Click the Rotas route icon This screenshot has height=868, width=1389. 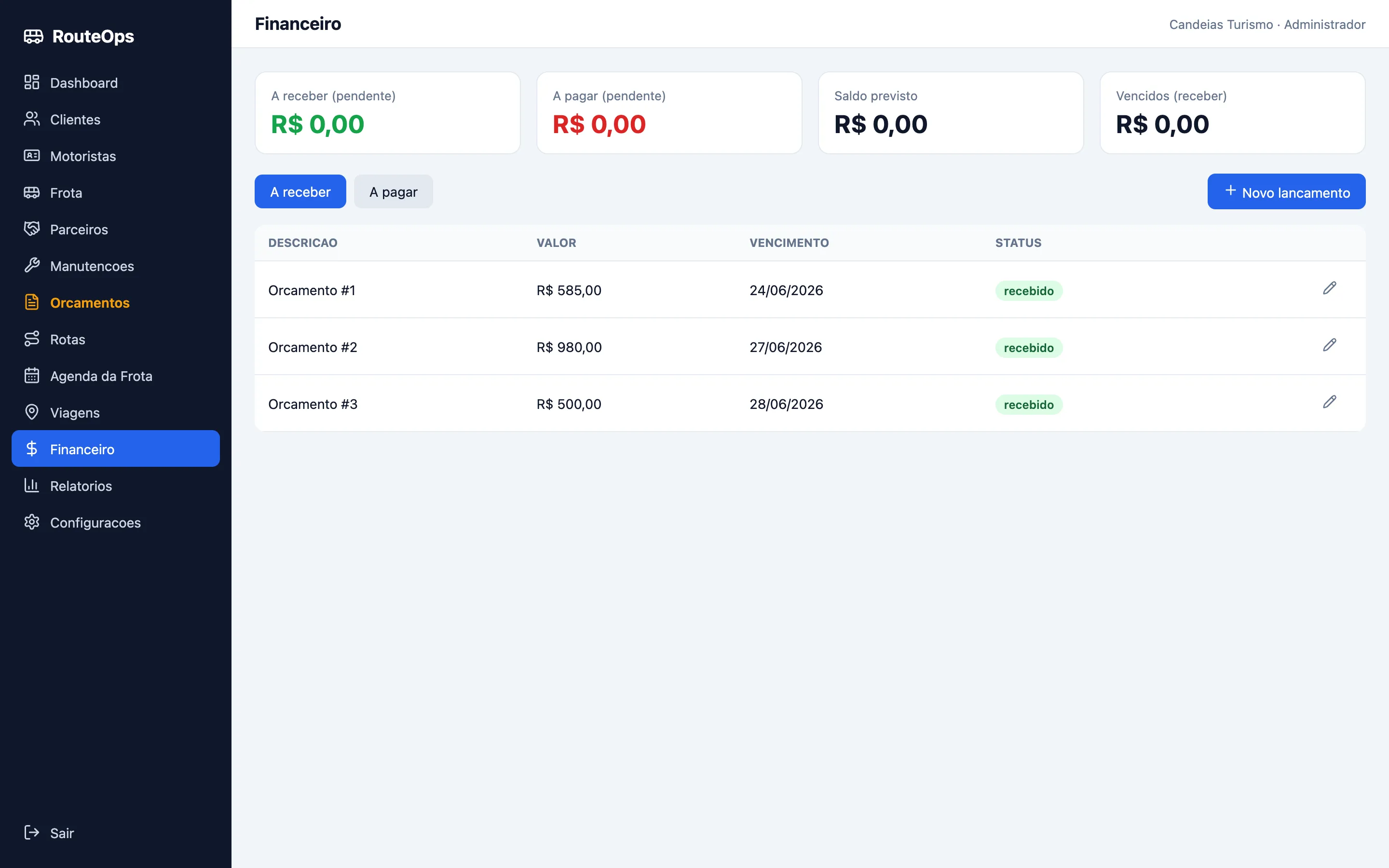coord(31,339)
